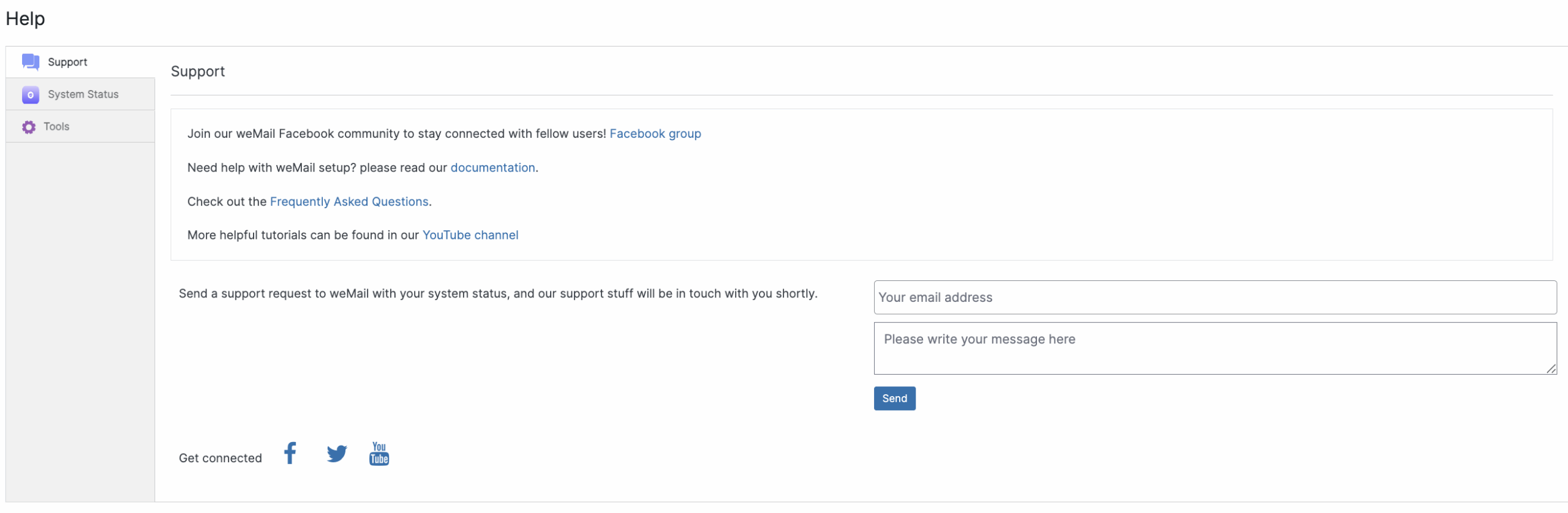
Task: Open the documentation link
Action: tap(492, 168)
